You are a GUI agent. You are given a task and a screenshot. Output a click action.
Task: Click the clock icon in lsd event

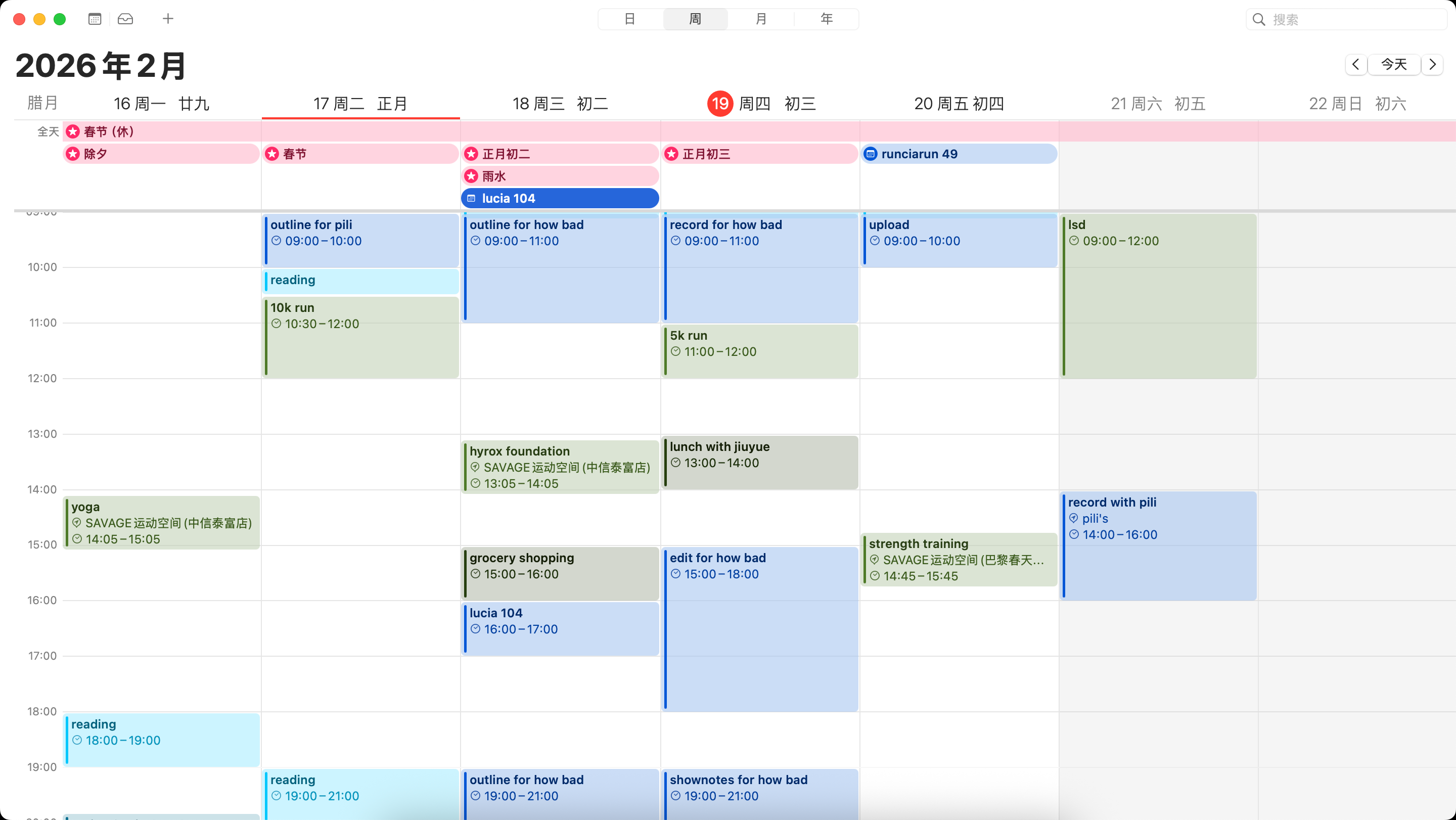[1074, 241]
